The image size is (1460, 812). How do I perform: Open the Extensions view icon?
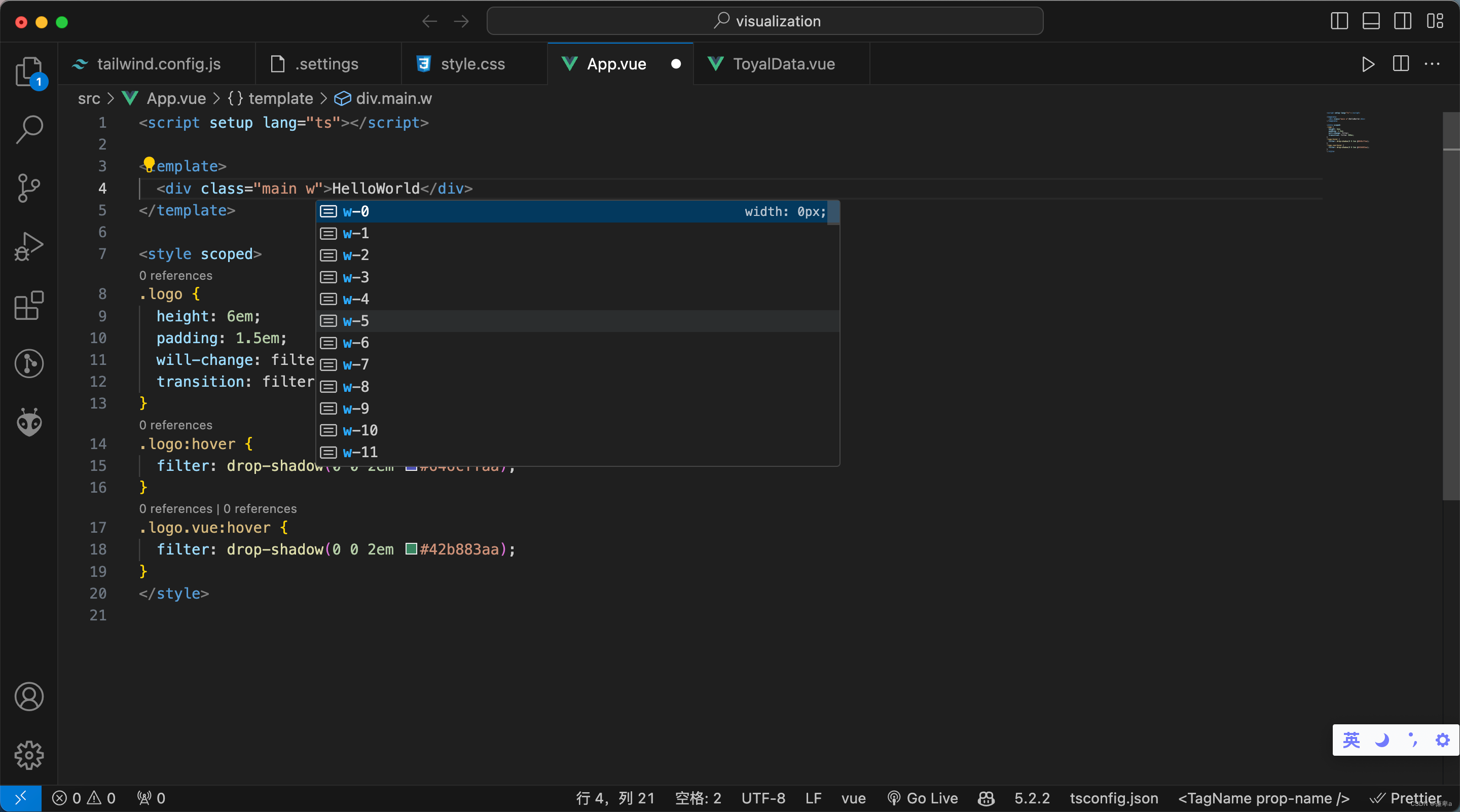[x=29, y=306]
